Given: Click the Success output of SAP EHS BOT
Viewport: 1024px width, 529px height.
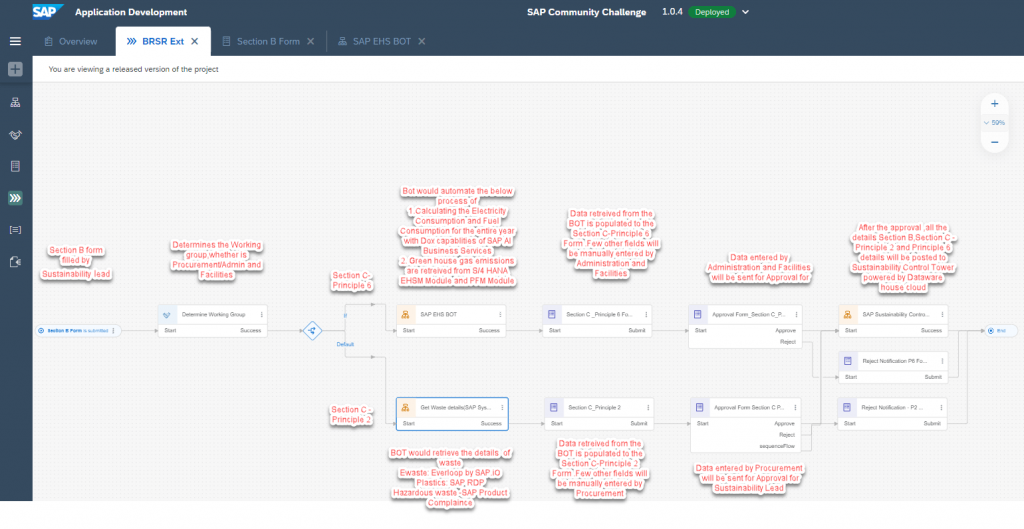Looking at the screenshot, I should (489, 330).
